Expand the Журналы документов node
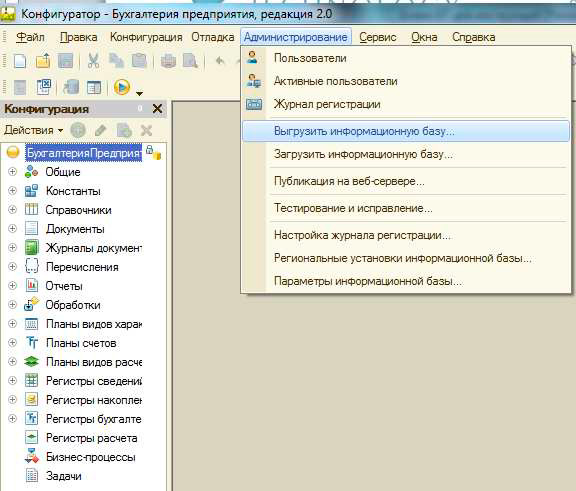The image size is (576, 491). click(12, 248)
